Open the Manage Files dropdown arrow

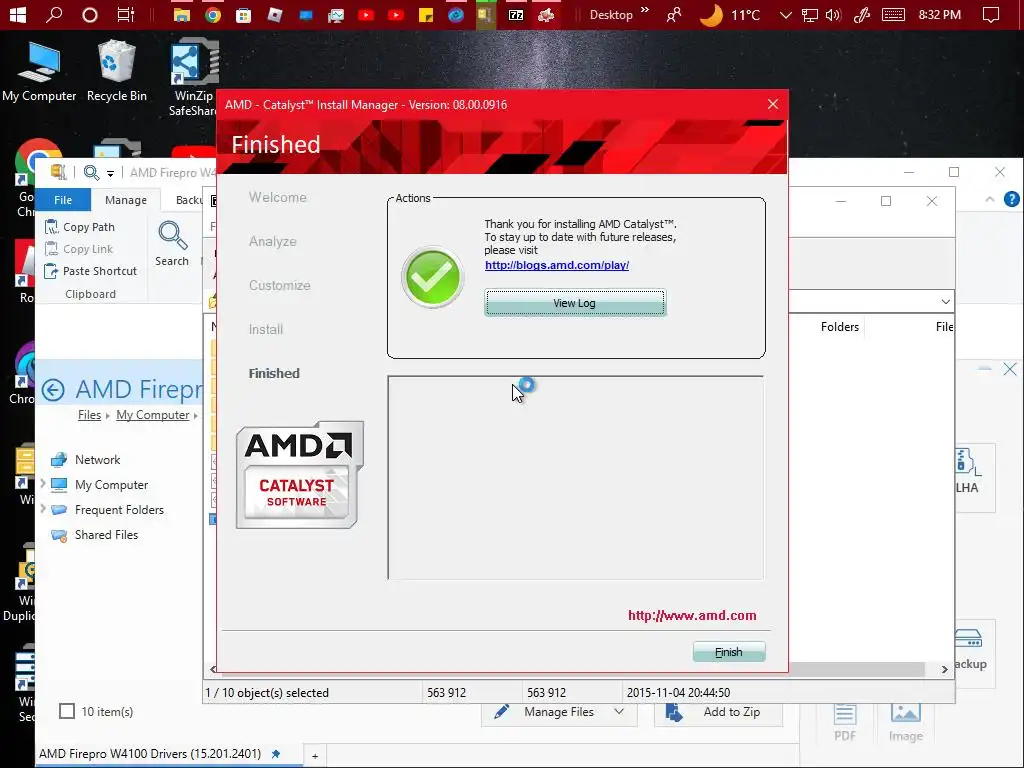pos(619,712)
